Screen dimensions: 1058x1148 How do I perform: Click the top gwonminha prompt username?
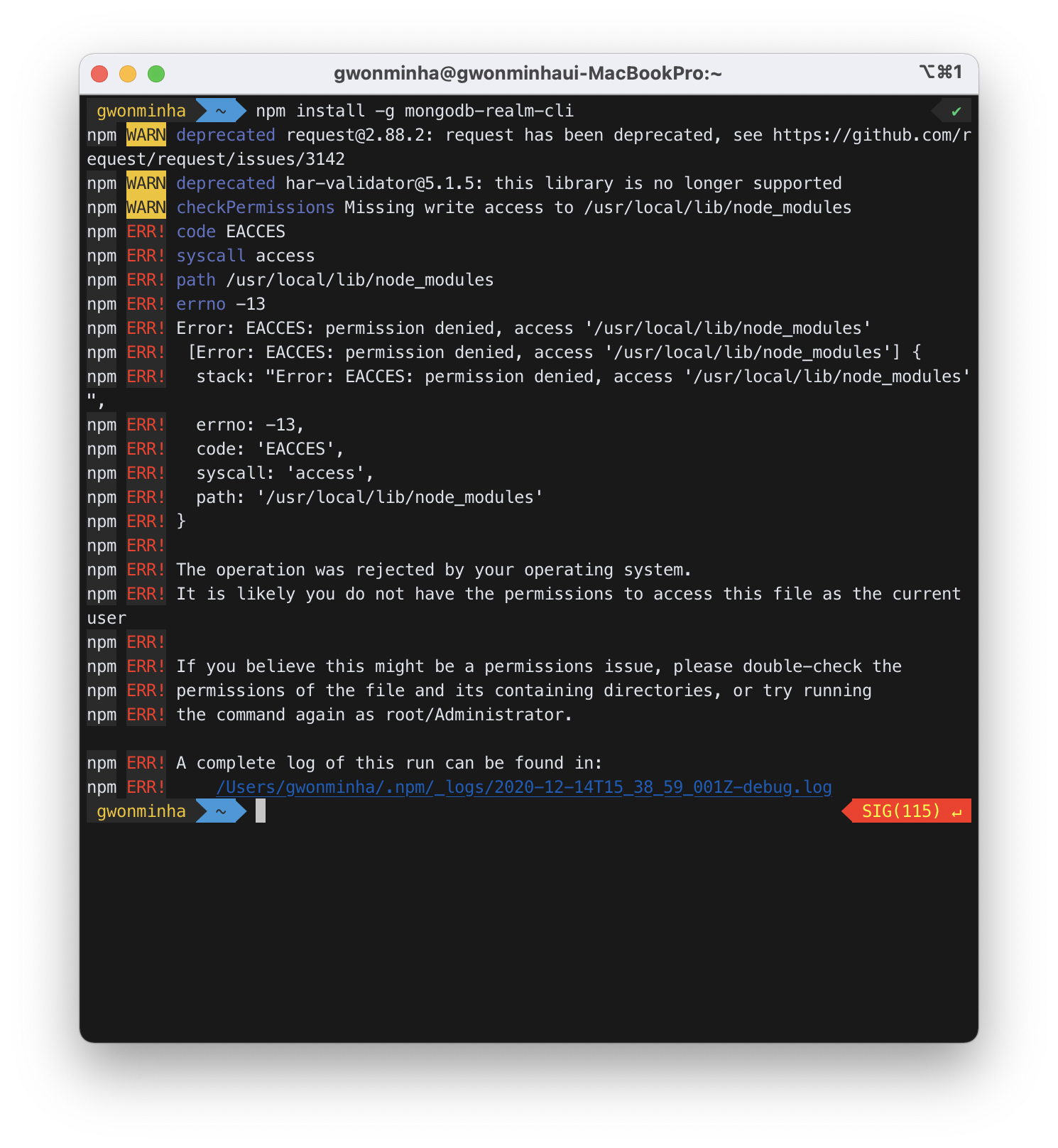[x=141, y=111]
